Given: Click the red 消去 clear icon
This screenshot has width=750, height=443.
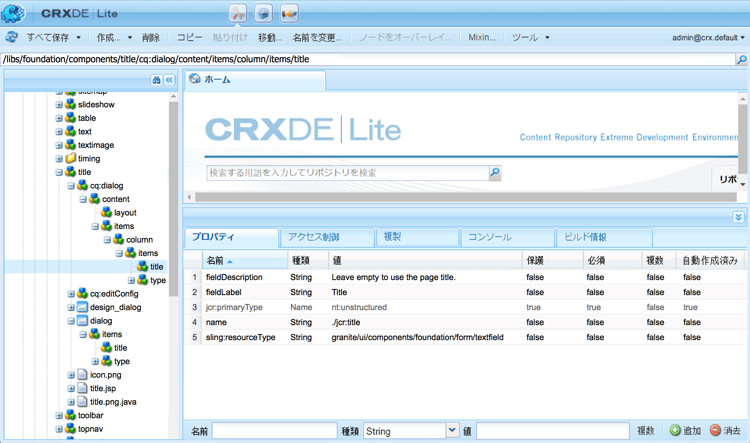Looking at the screenshot, I should point(715,431).
